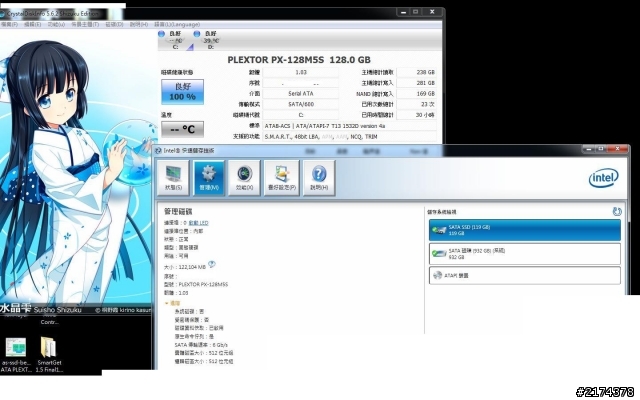Close the CrystalDiskInfo window
Viewport: 640px width, 400px height.
coord(432,12)
